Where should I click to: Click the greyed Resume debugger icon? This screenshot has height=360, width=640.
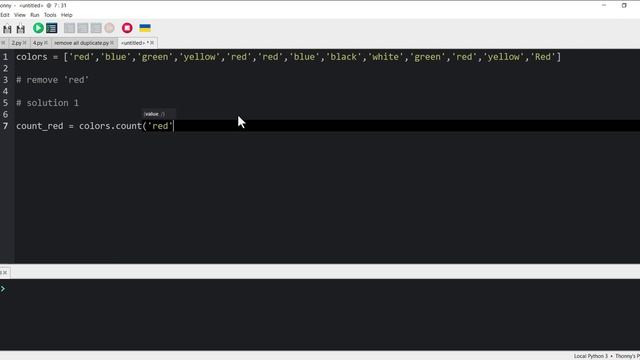click(109, 28)
